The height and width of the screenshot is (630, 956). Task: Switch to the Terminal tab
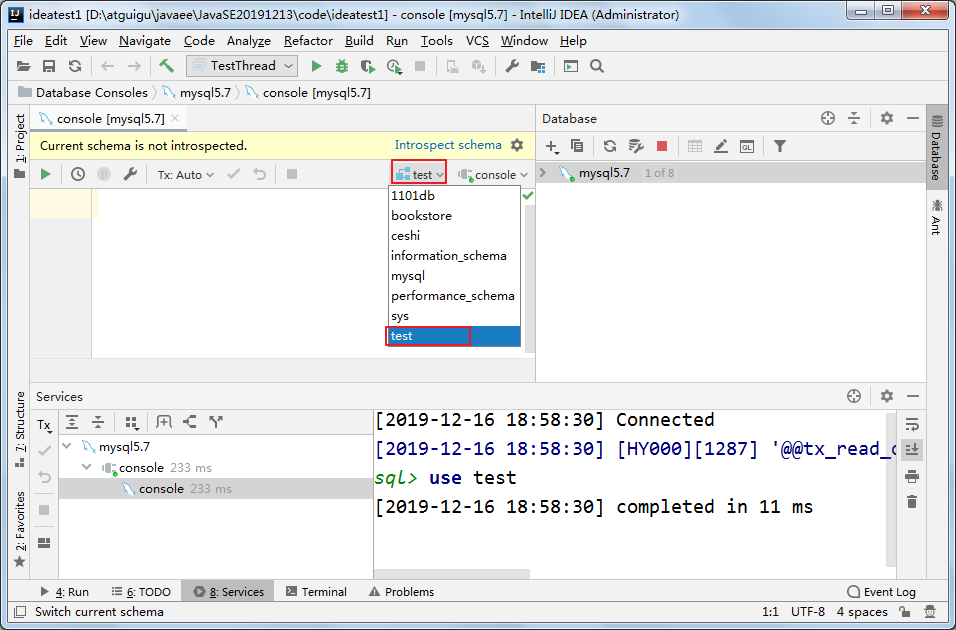click(x=316, y=592)
